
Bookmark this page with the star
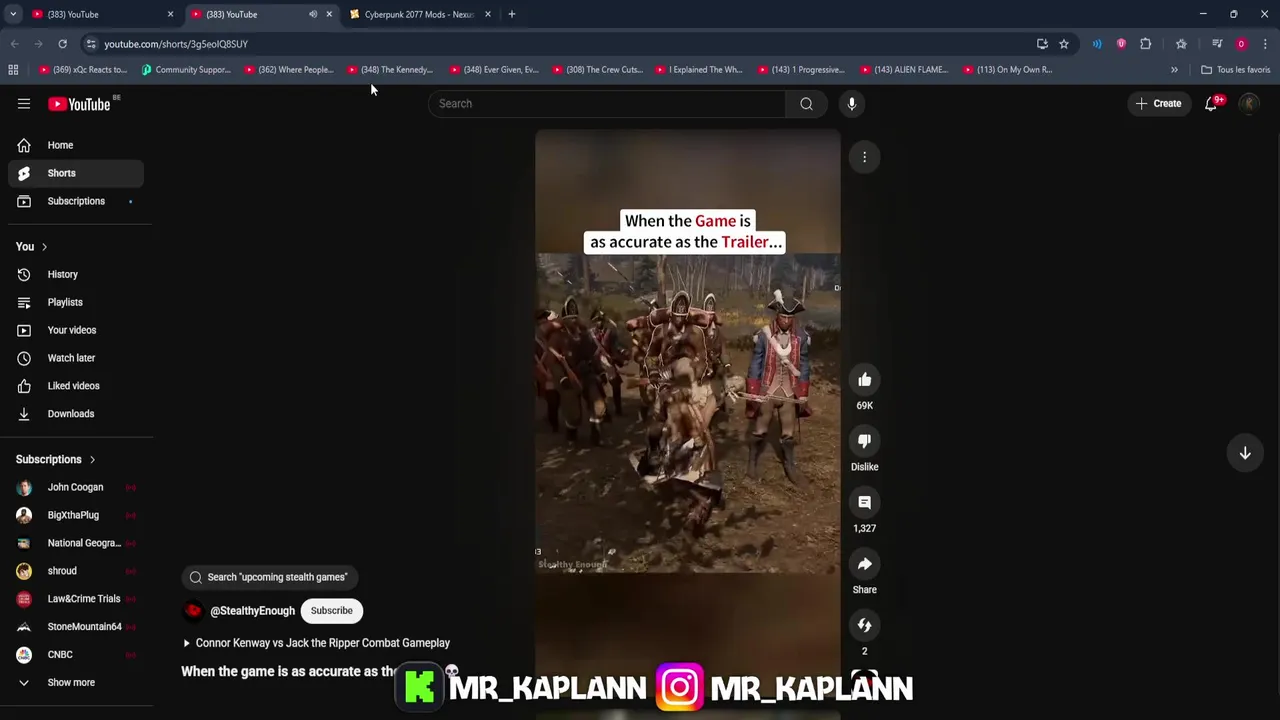1064,44
